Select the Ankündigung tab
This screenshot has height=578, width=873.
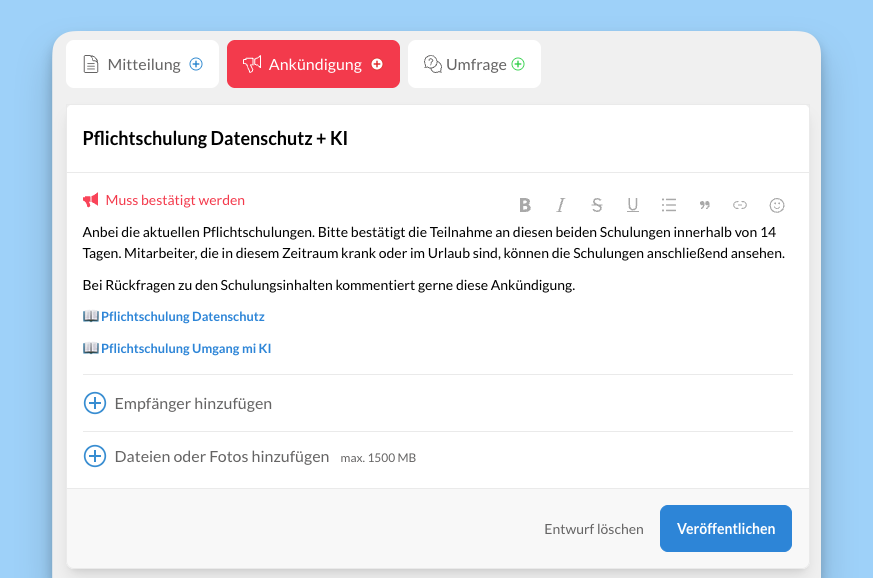(313, 64)
